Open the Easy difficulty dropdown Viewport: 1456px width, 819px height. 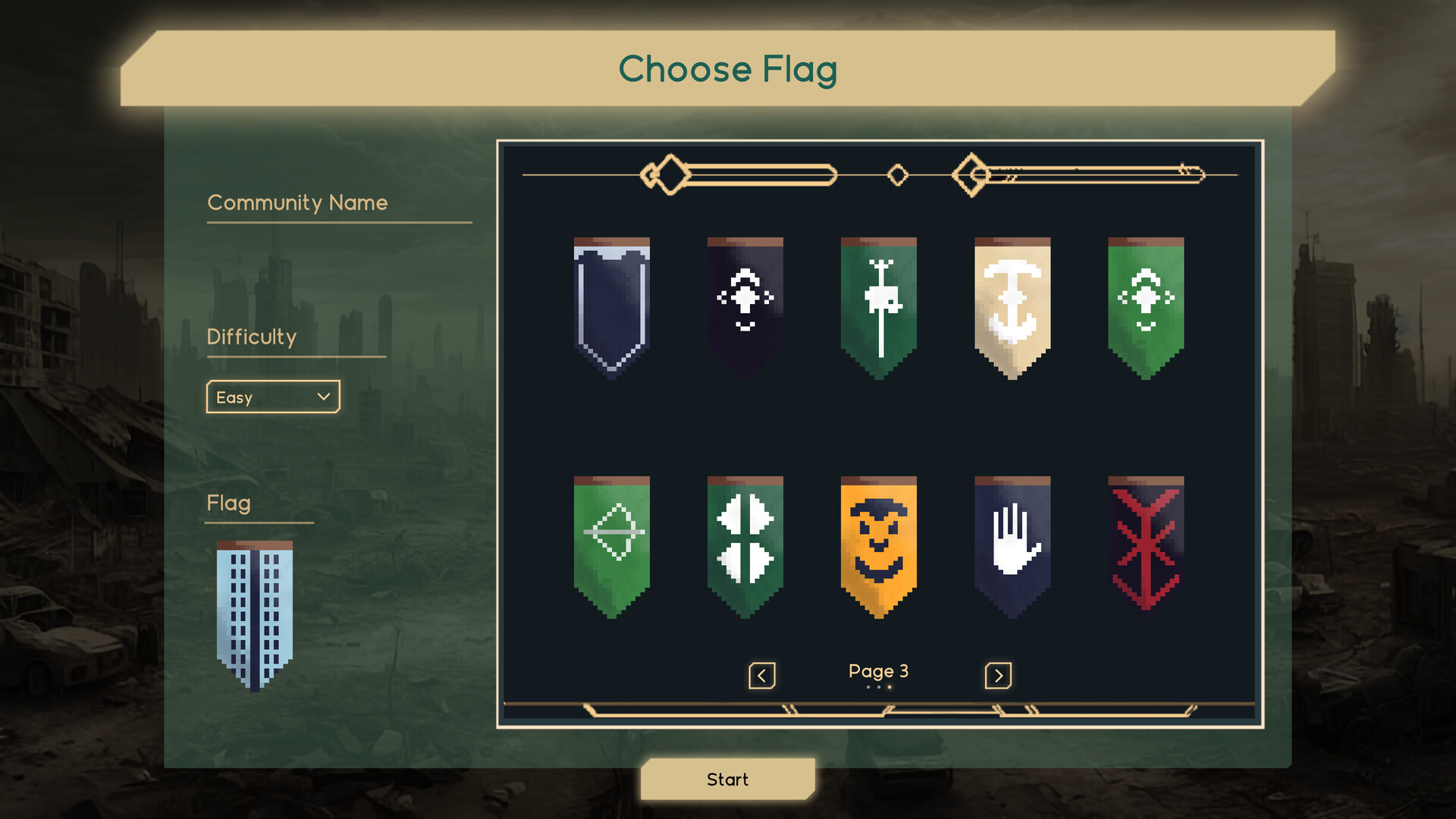pyautogui.click(x=273, y=397)
